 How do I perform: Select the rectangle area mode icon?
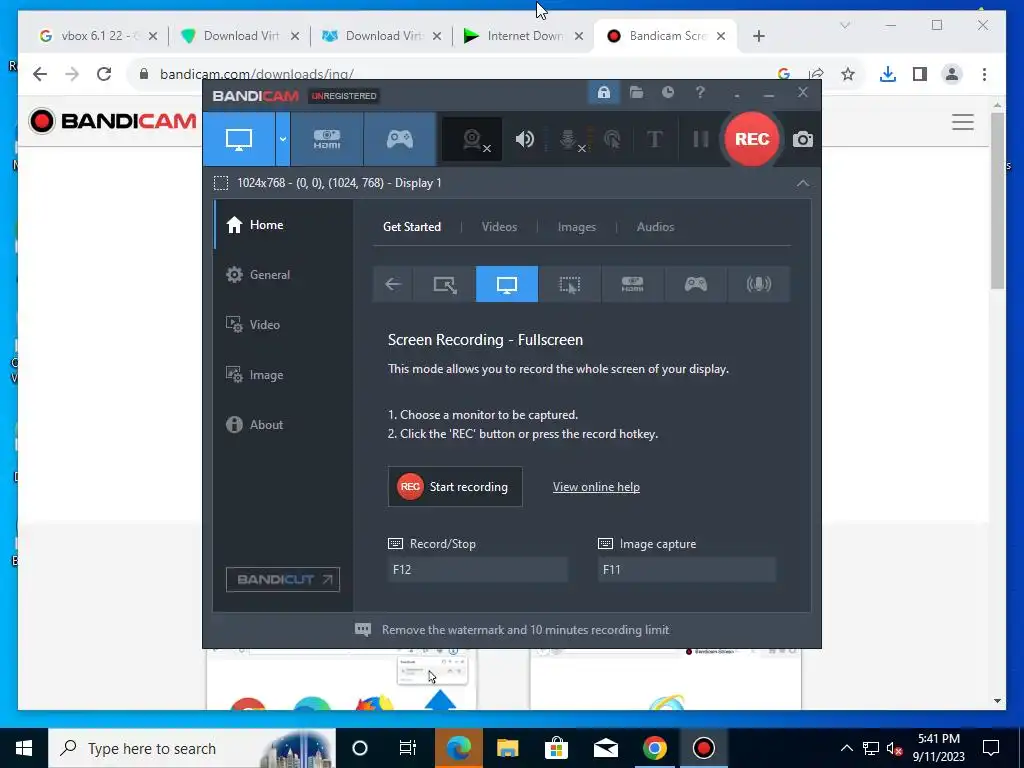(x=444, y=284)
